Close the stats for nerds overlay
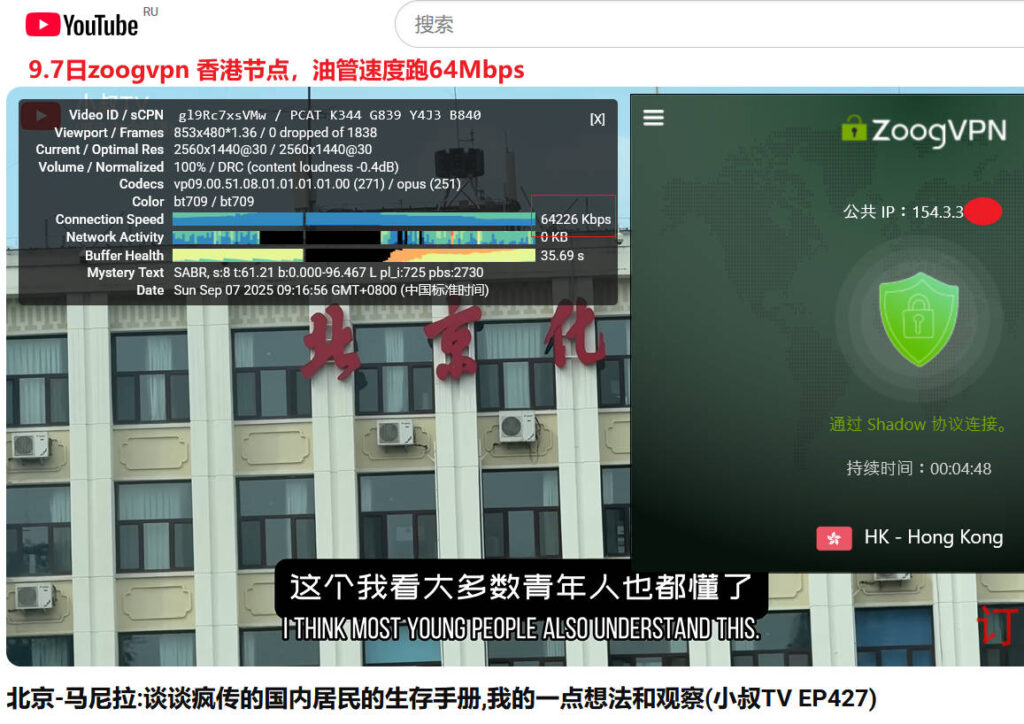The height and width of the screenshot is (724, 1024). click(x=597, y=119)
